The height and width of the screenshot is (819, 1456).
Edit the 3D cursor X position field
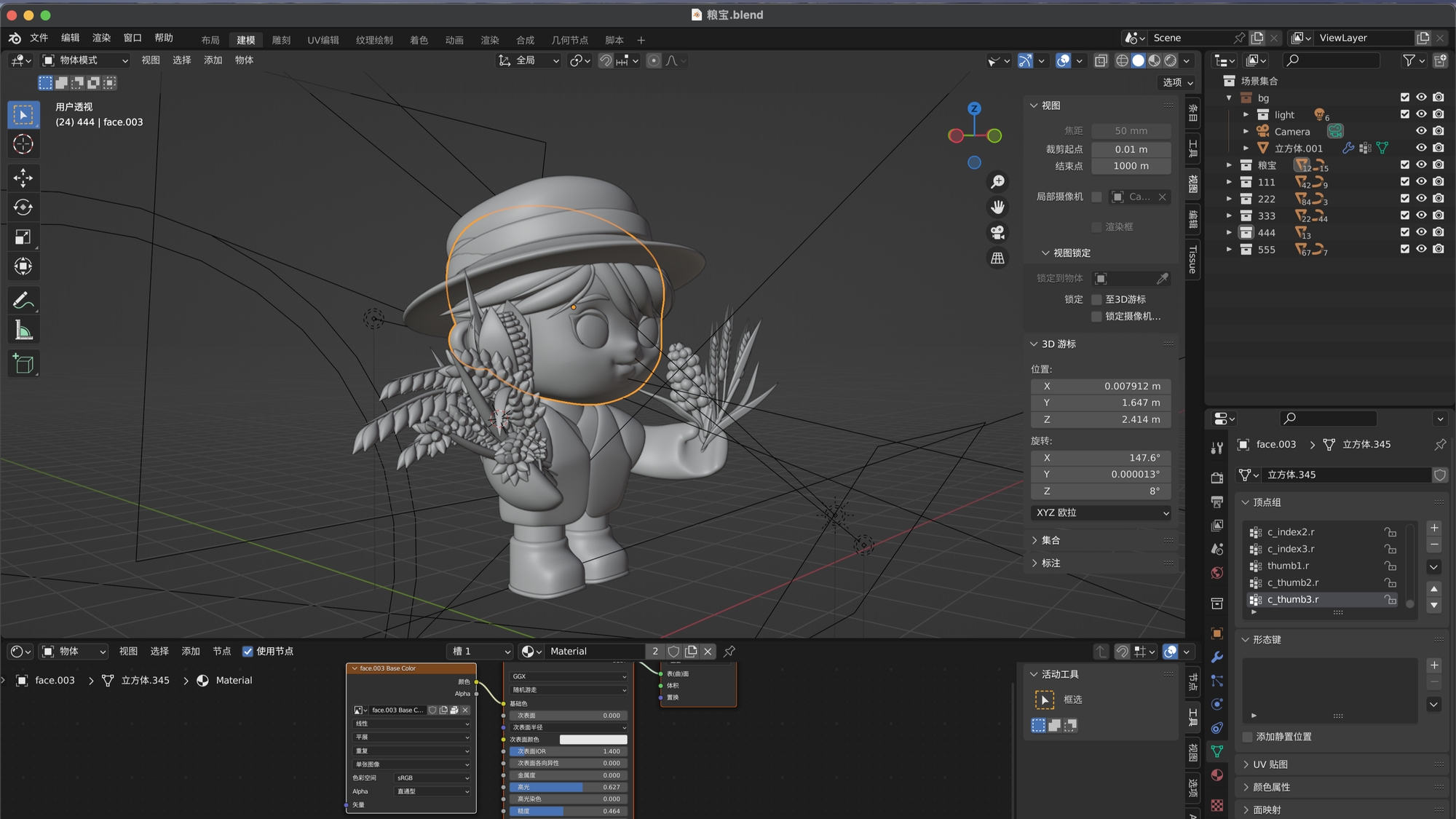tap(1101, 386)
